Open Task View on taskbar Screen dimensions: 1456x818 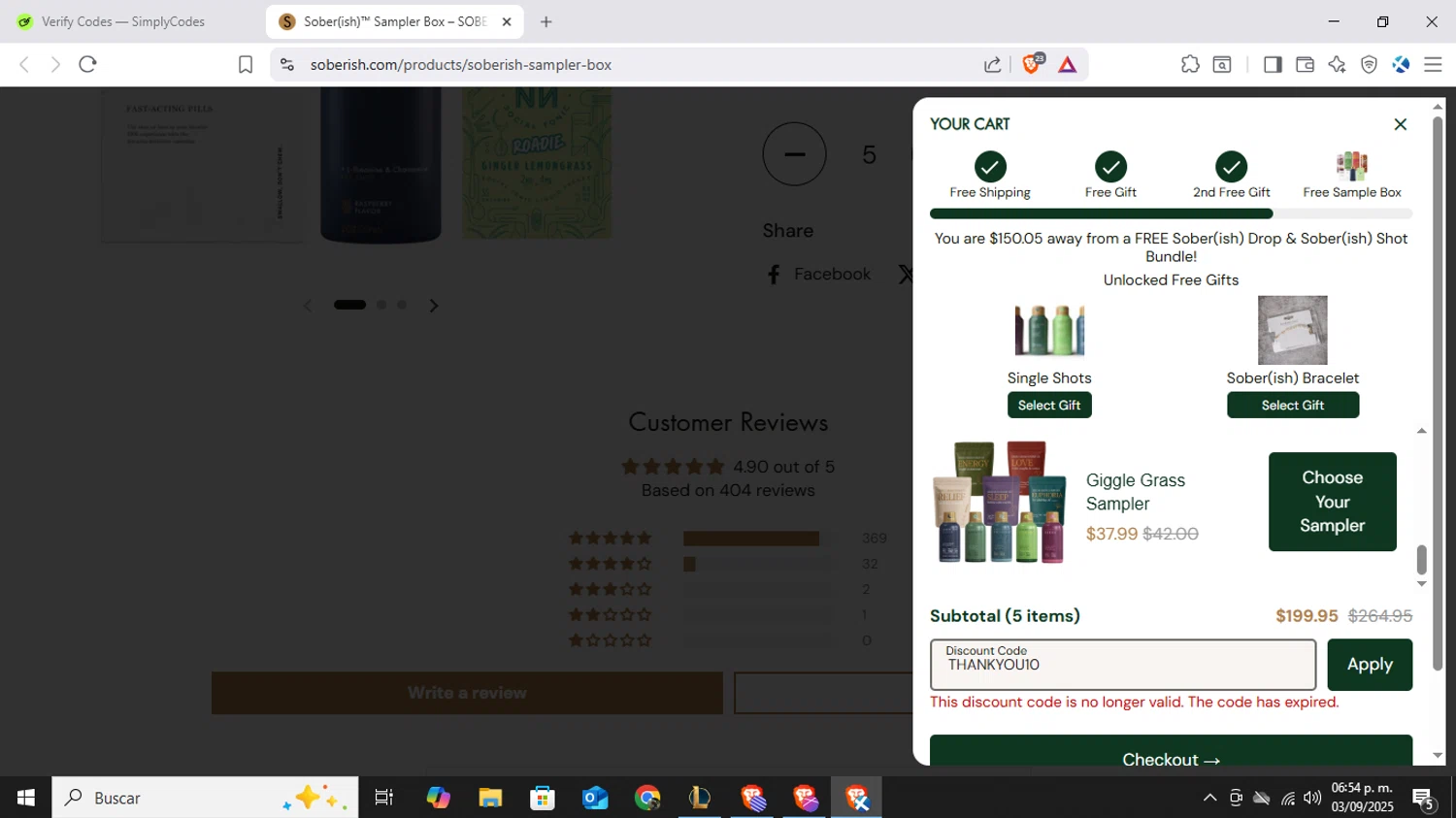click(384, 798)
